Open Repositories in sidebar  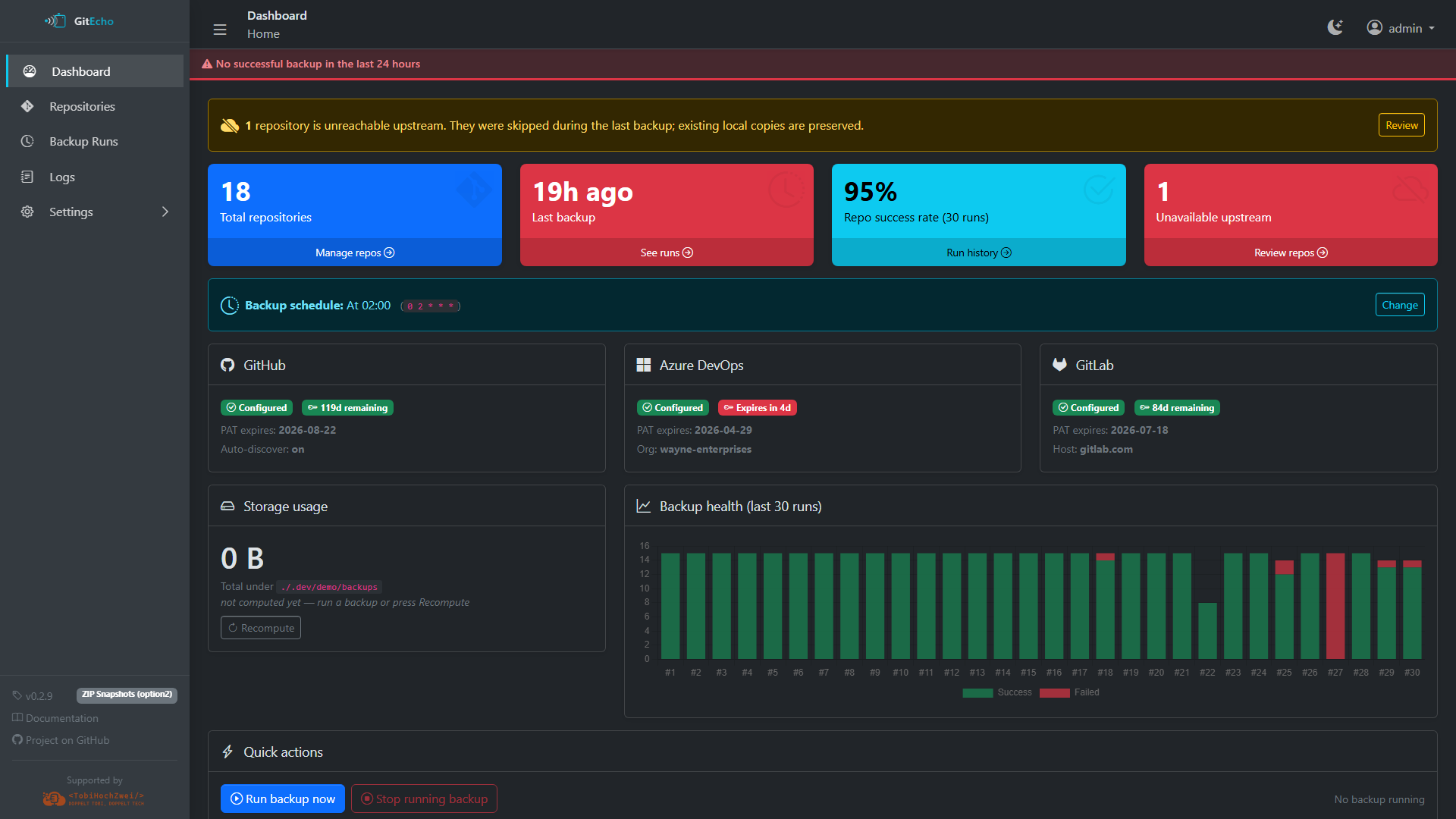[82, 106]
